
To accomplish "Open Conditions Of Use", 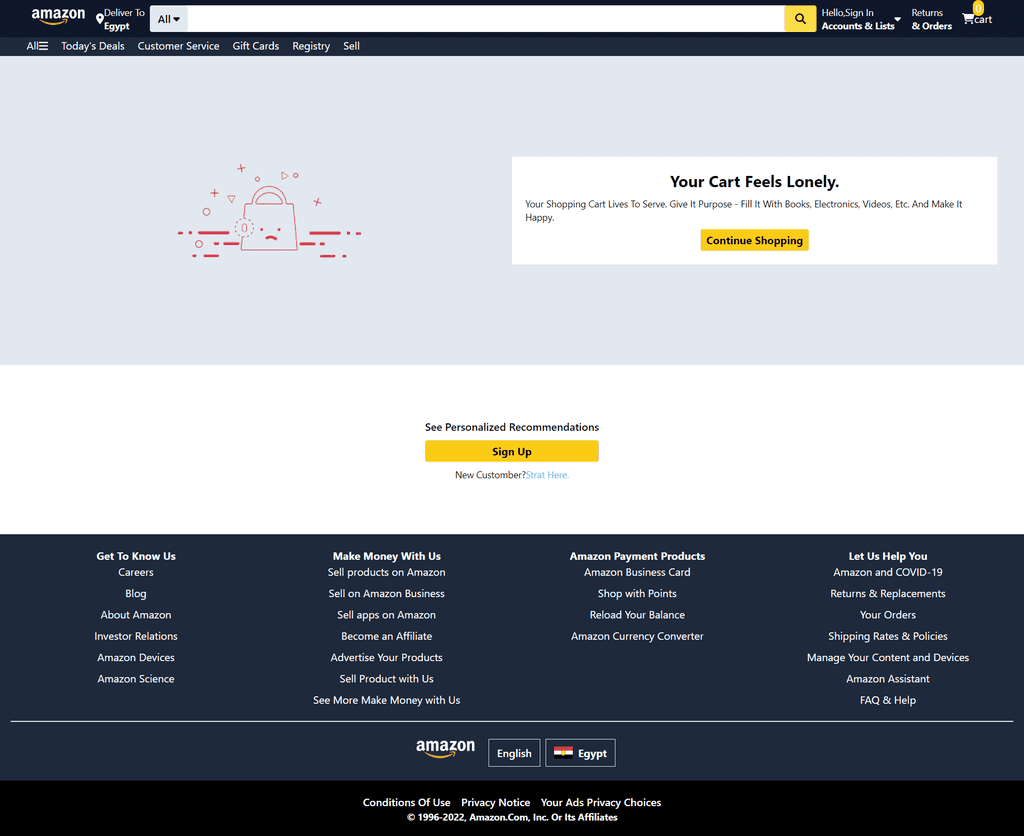I will click(x=406, y=802).
